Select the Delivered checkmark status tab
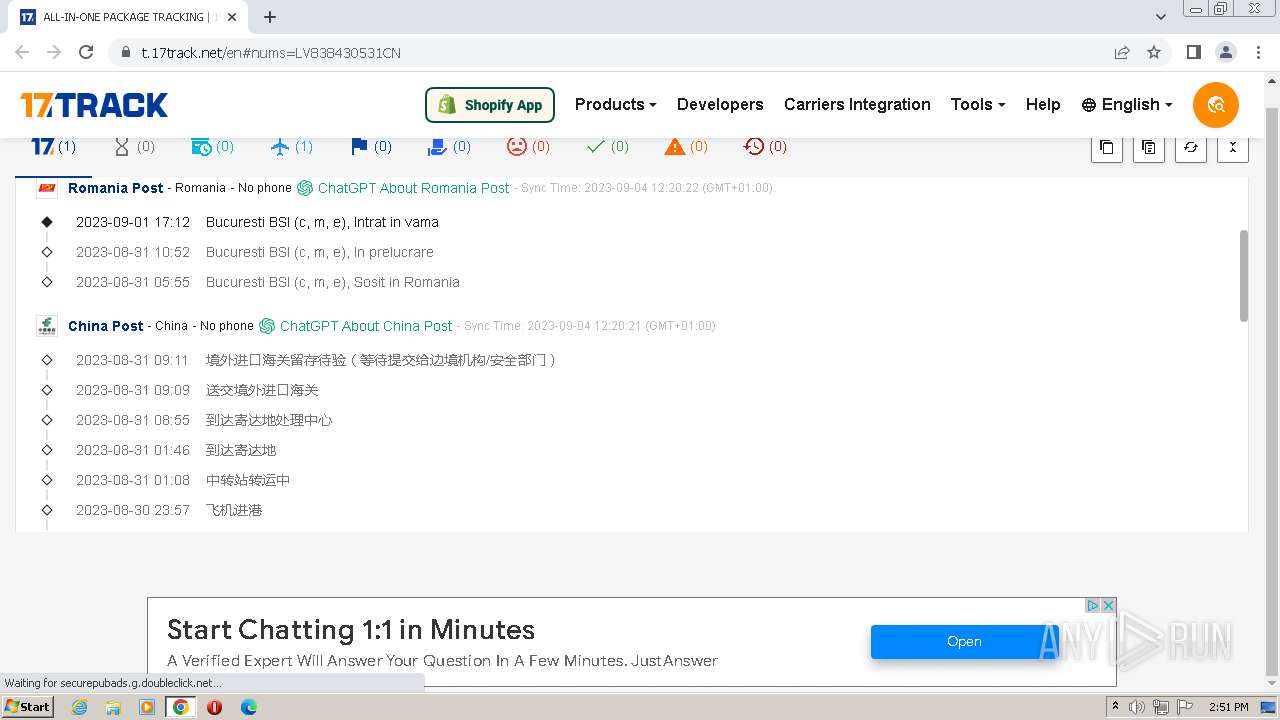1280x720 pixels. point(607,147)
